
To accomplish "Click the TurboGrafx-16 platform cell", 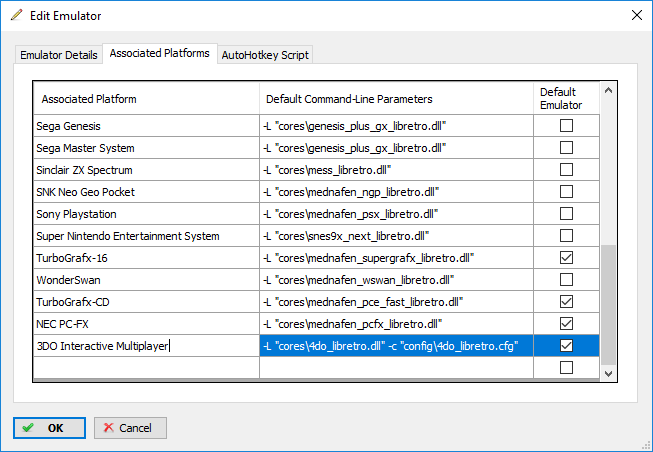I will 146,258.
